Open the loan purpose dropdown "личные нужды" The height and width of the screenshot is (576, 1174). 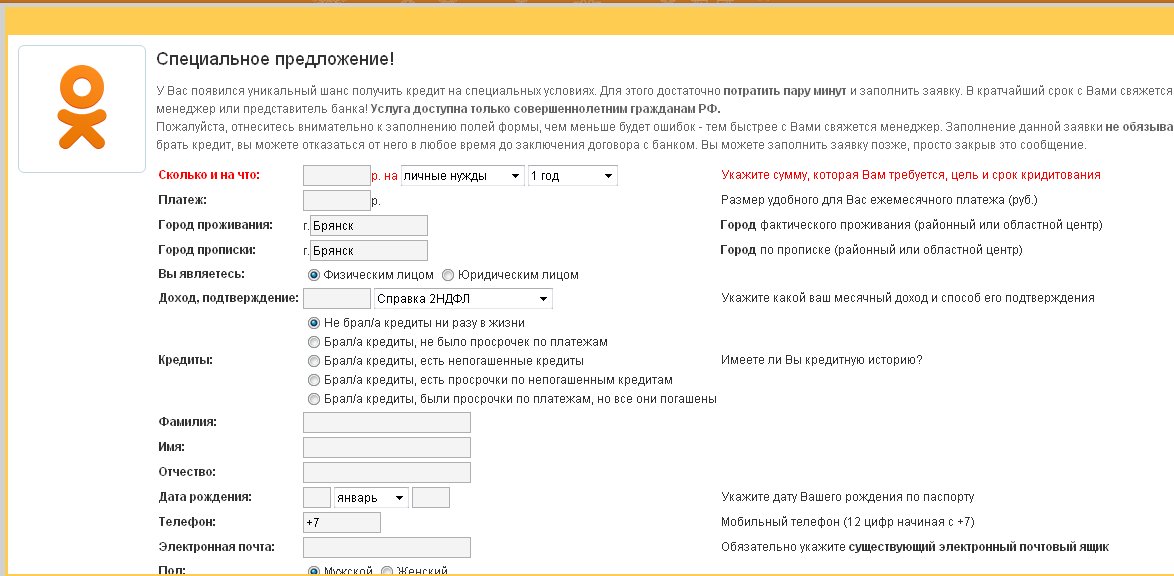[463, 176]
